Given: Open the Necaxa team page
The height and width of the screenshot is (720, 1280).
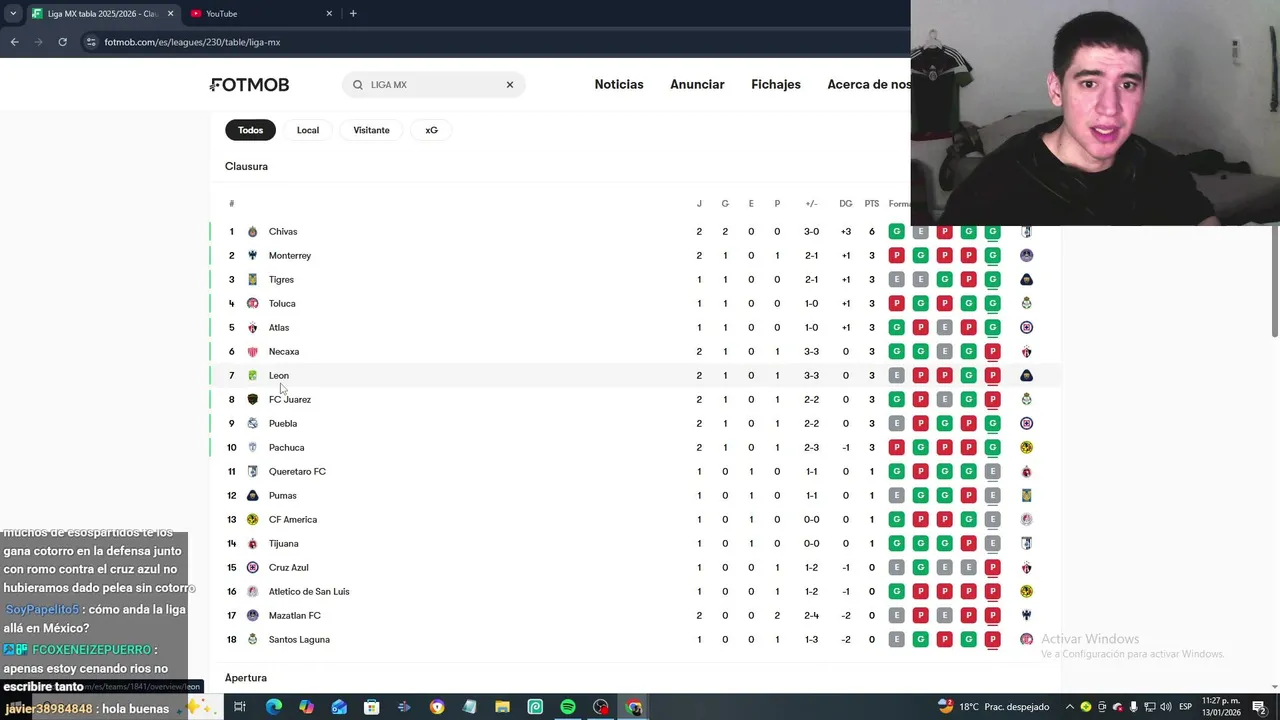Looking at the screenshot, I should click(x=284, y=352).
